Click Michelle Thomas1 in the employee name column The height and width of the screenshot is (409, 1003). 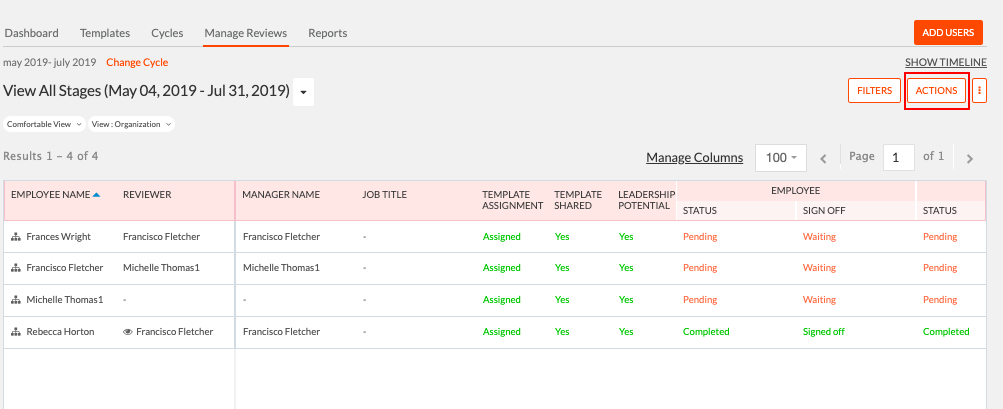65,300
